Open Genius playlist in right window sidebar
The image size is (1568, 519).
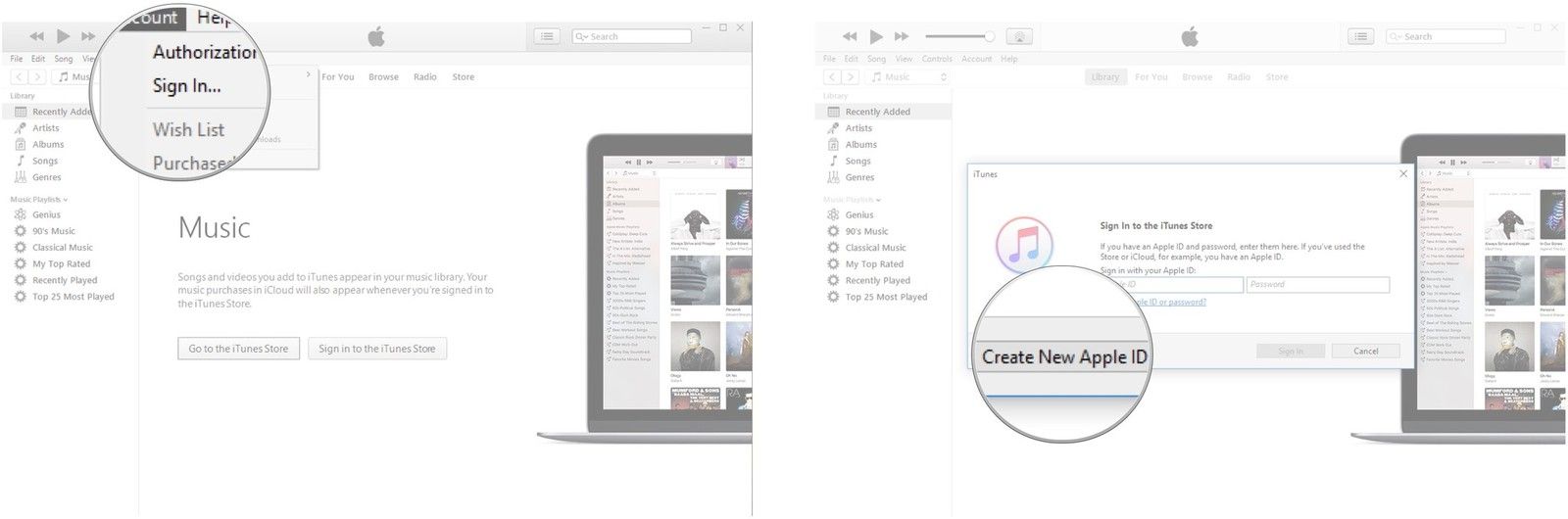coord(859,214)
